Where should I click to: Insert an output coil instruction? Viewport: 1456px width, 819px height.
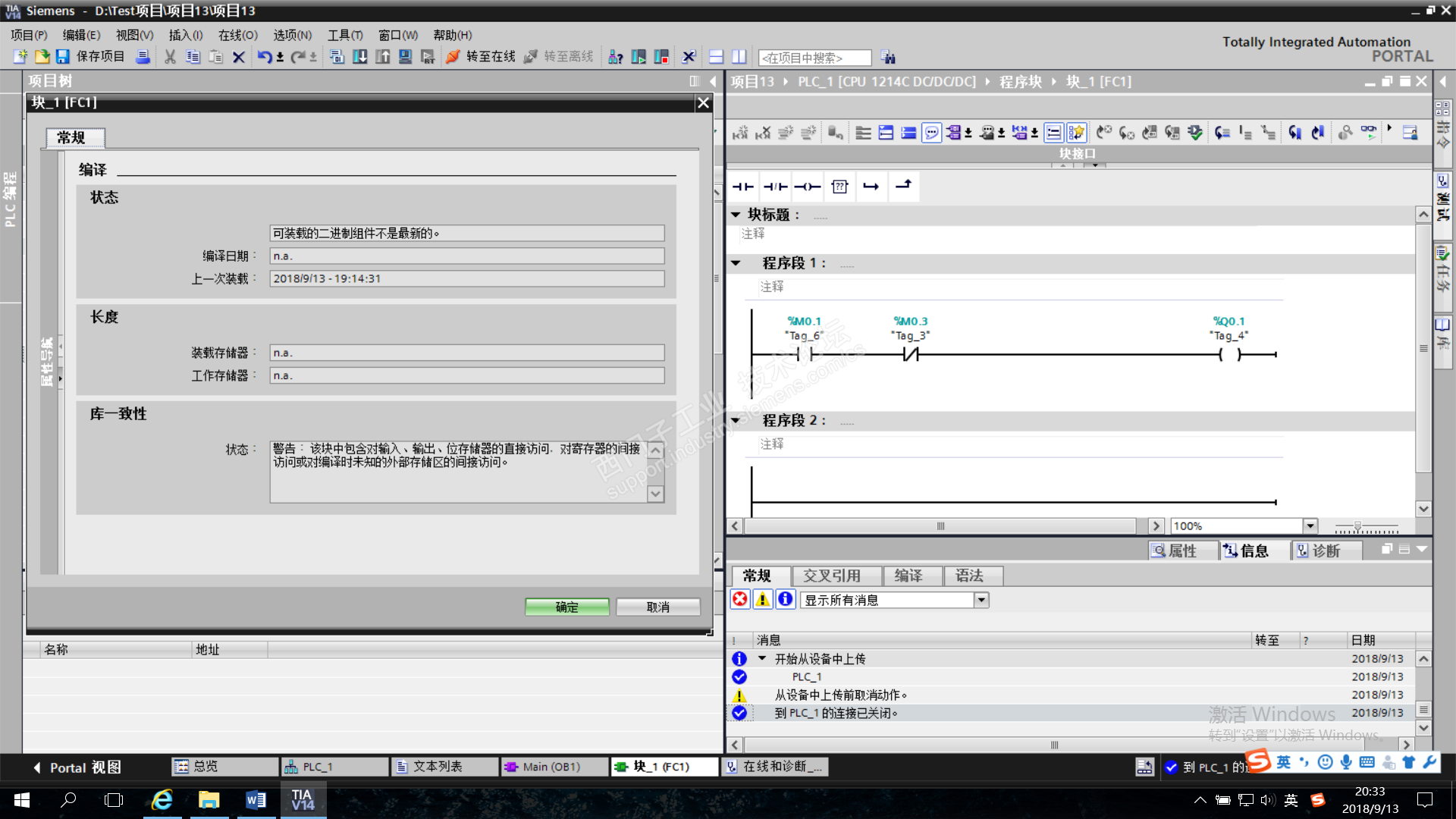(x=808, y=187)
